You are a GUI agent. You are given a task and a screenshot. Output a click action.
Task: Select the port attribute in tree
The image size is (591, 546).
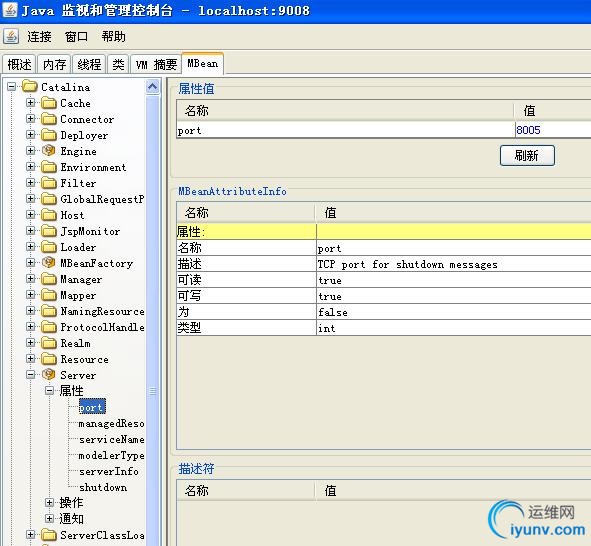click(92, 407)
